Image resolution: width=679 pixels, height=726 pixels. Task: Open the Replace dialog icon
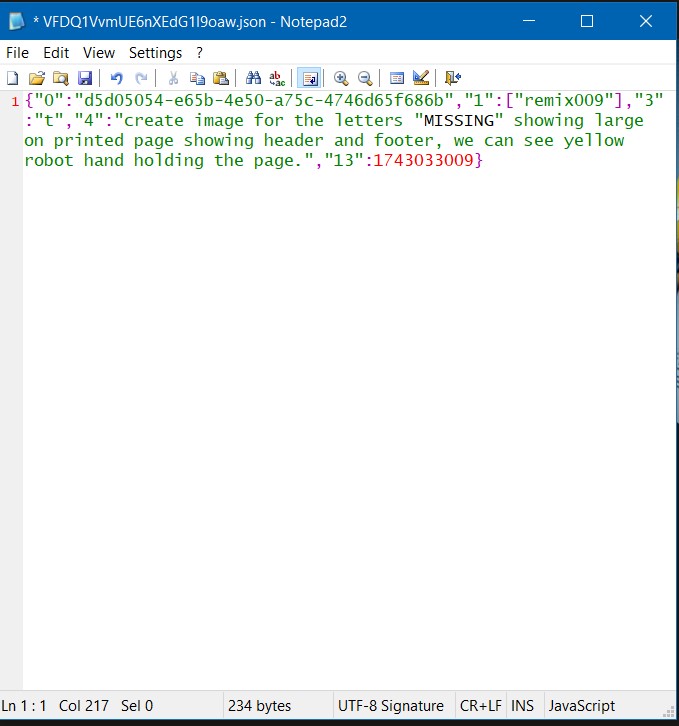tap(277, 78)
